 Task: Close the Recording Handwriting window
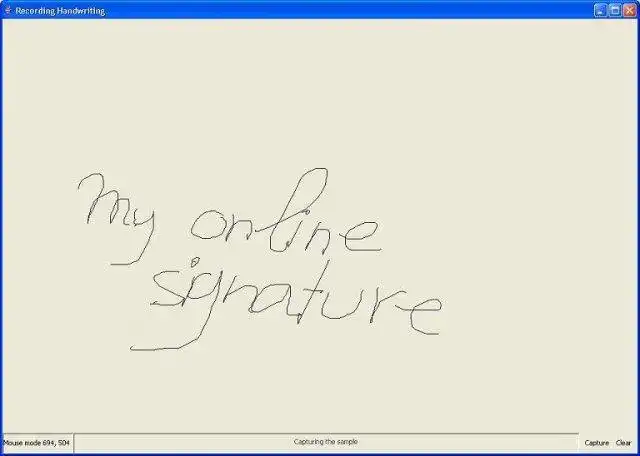click(629, 11)
